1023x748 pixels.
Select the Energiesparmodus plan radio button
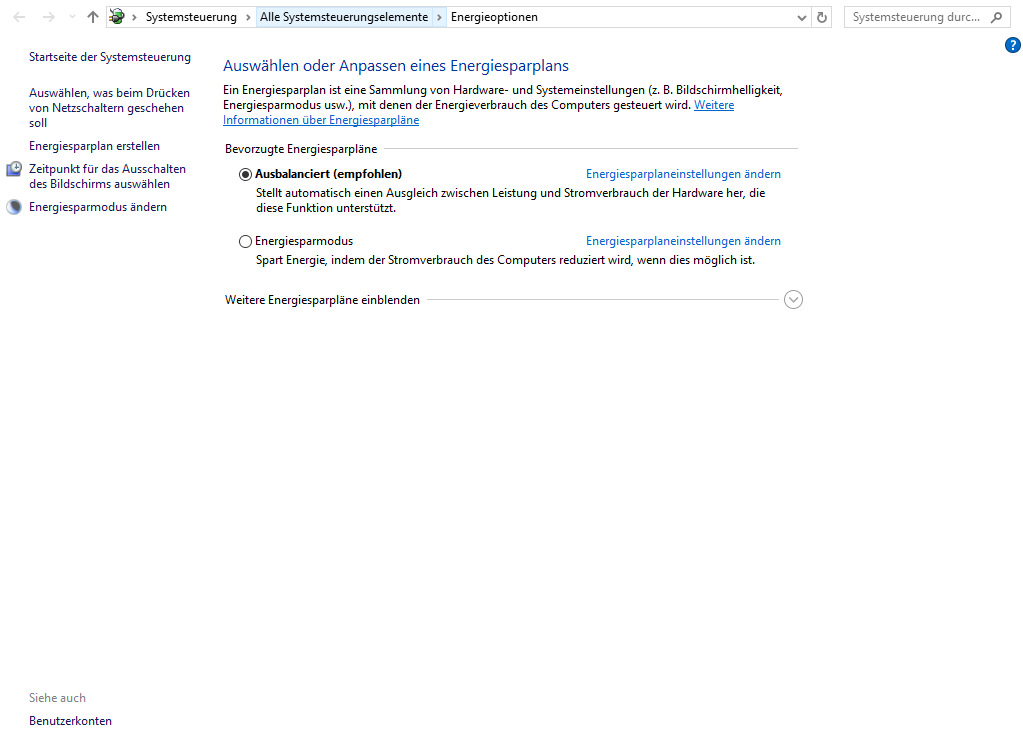pos(245,242)
